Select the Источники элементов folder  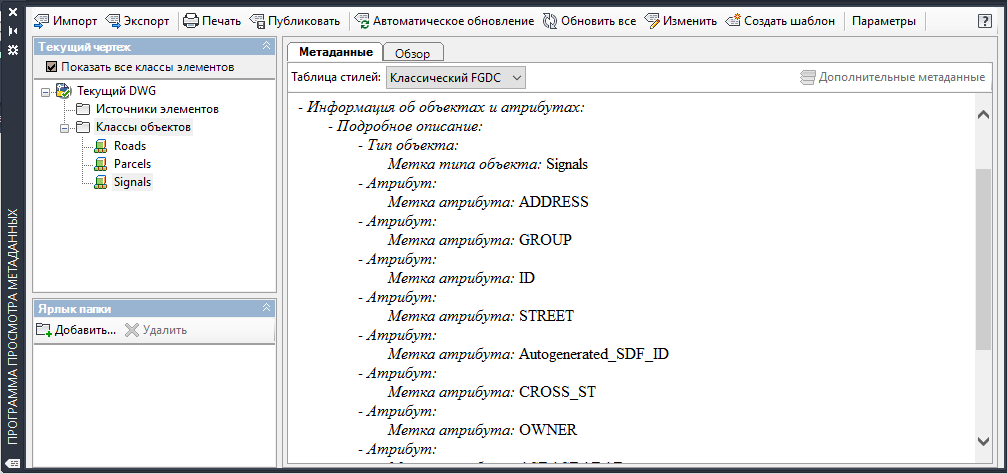click(x=157, y=109)
